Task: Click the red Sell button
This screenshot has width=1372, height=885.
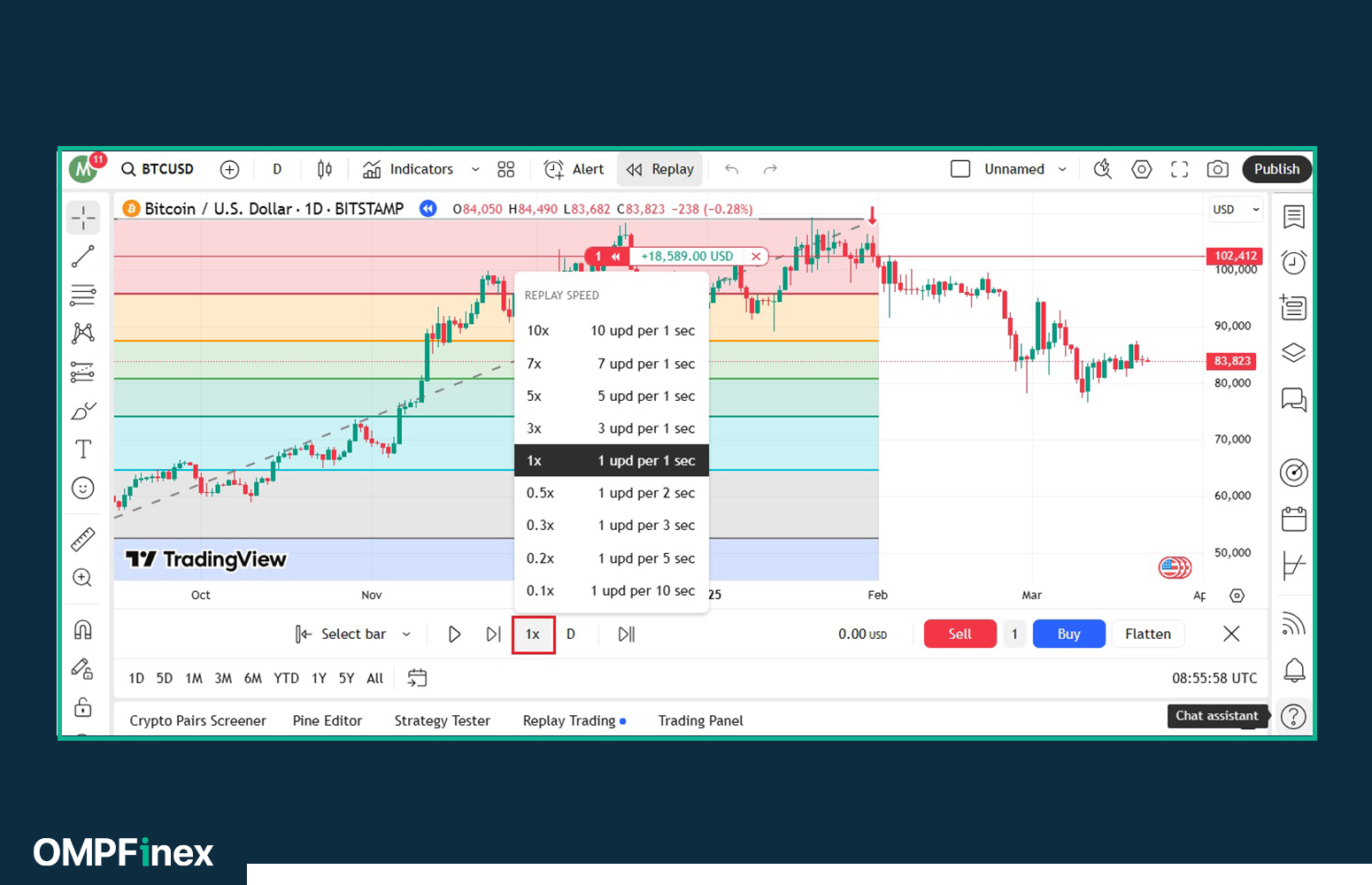Action: click(x=960, y=634)
